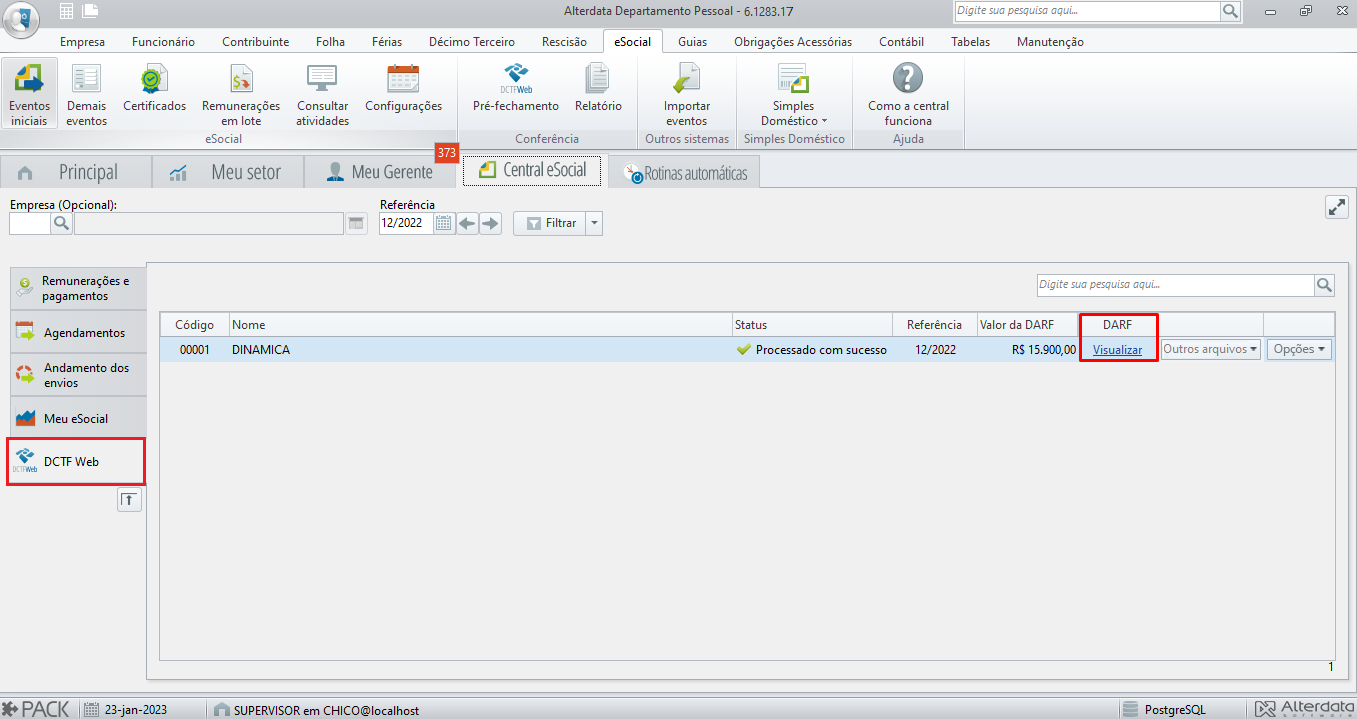Switch to the Meu setor tab
The height and width of the screenshot is (719, 1357).
click(227, 172)
